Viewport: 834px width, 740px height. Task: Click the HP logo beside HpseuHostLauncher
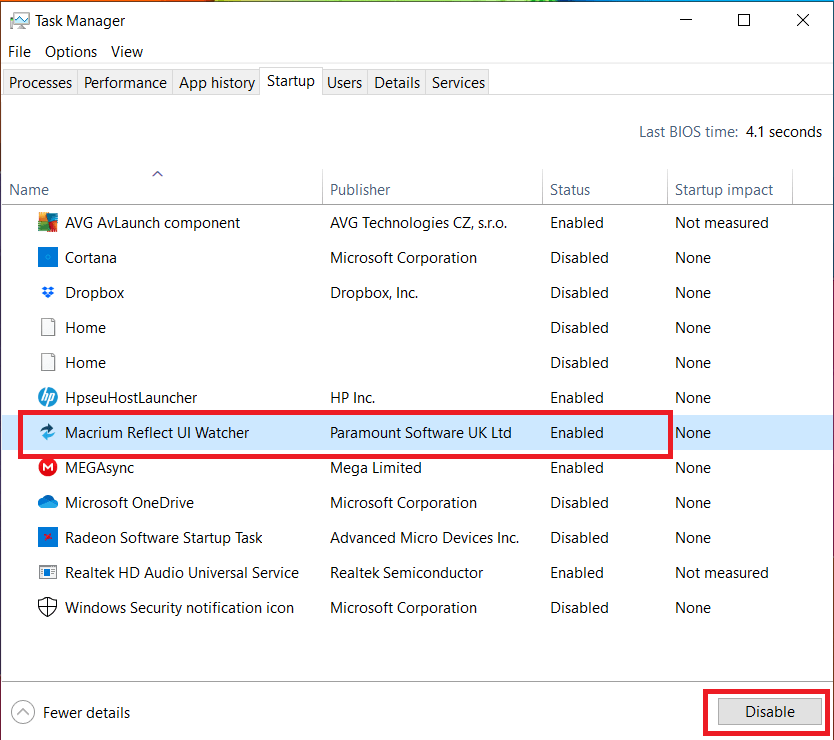[48, 397]
